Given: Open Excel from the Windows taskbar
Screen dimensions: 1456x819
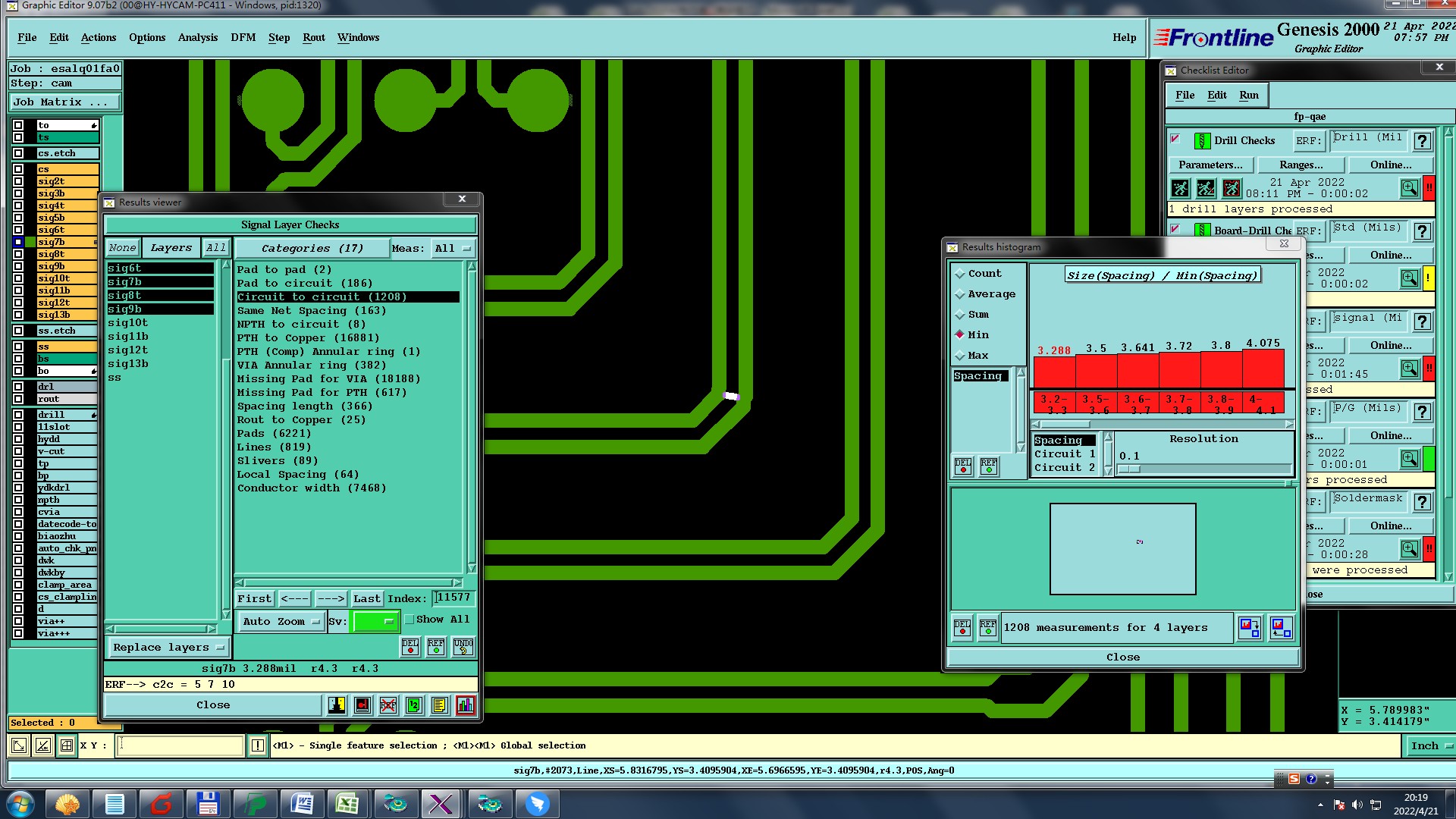Looking at the screenshot, I should click(347, 804).
